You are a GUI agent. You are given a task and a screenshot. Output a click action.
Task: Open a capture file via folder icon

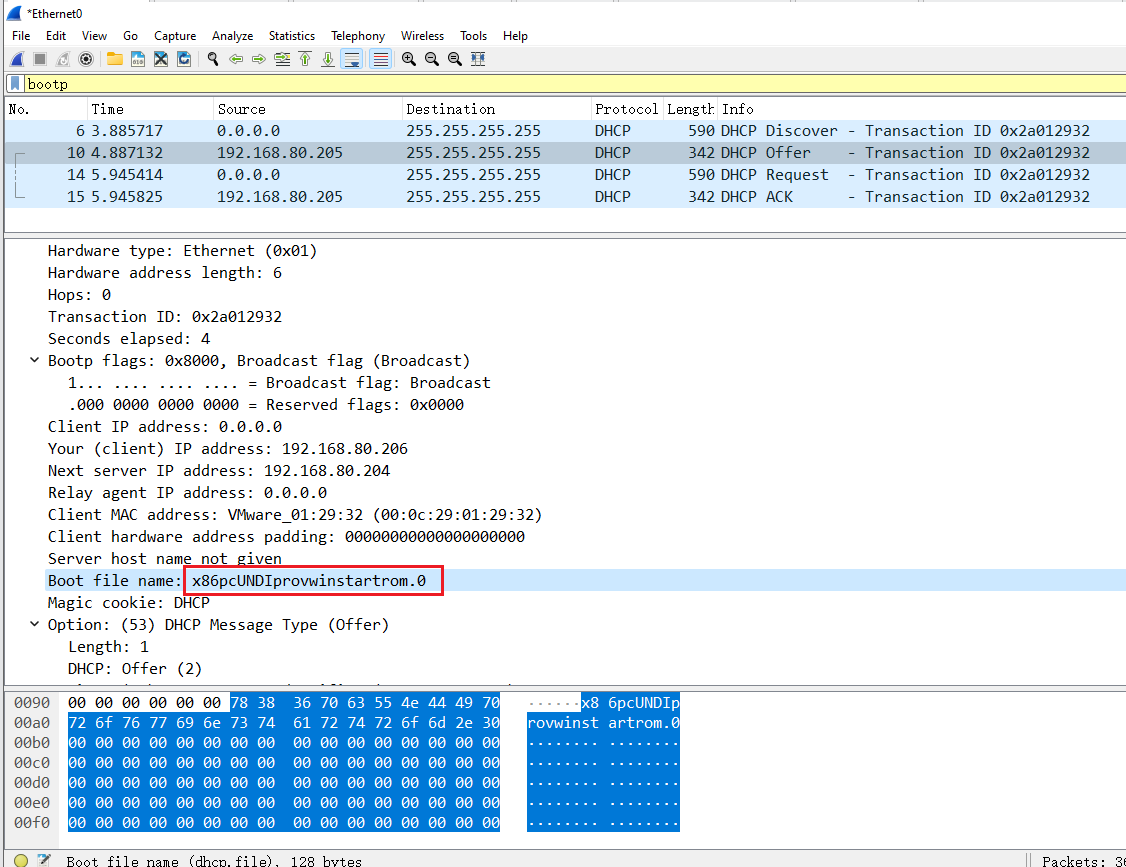[115, 59]
